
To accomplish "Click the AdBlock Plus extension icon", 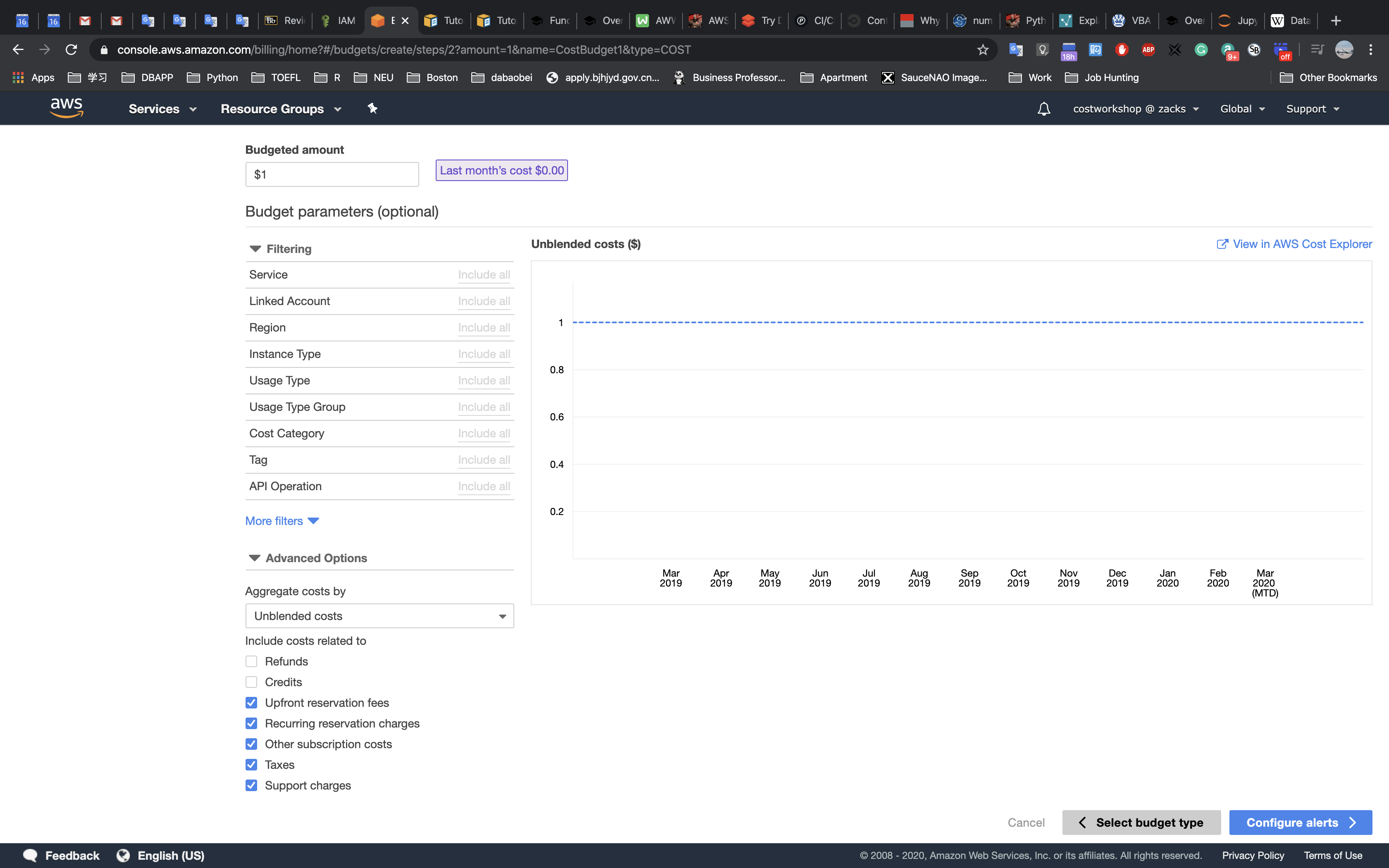I will [x=1148, y=50].
